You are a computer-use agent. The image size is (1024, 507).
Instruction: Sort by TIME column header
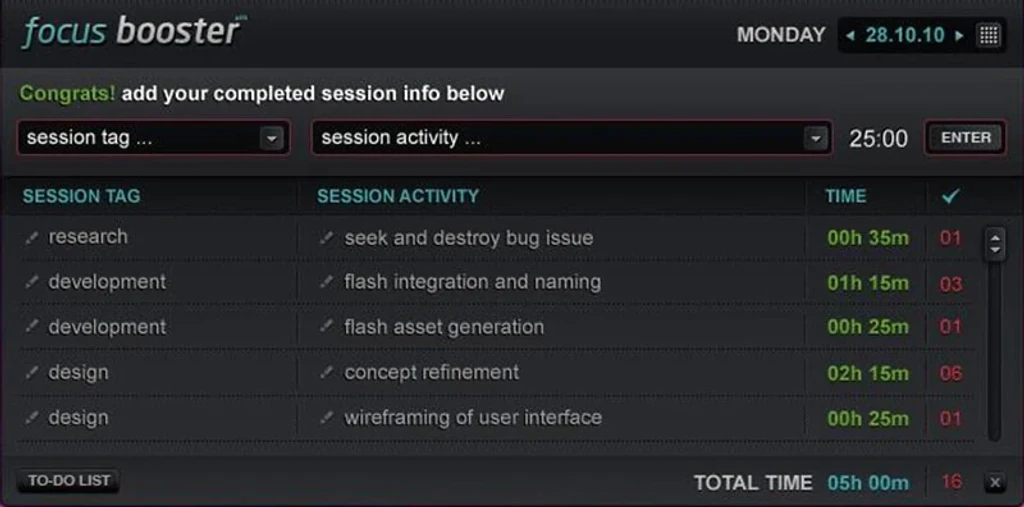846,196
